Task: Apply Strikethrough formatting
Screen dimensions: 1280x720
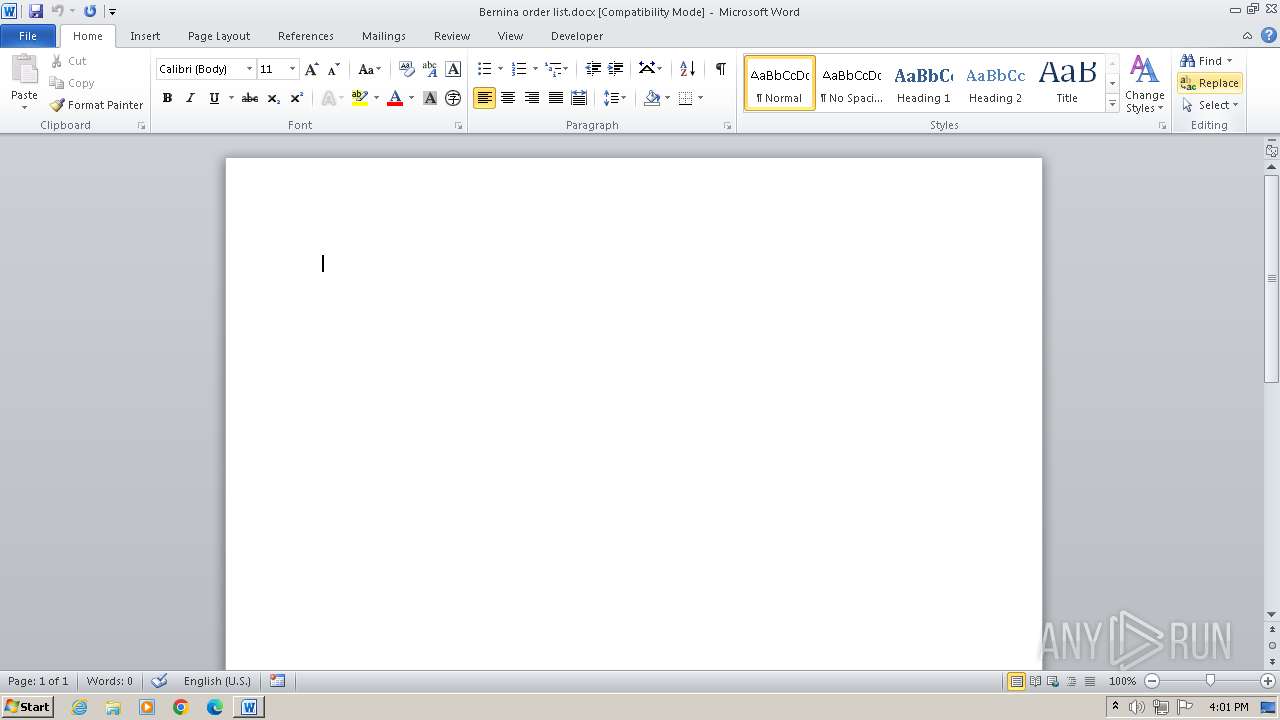Action: [x=250, y=98]
